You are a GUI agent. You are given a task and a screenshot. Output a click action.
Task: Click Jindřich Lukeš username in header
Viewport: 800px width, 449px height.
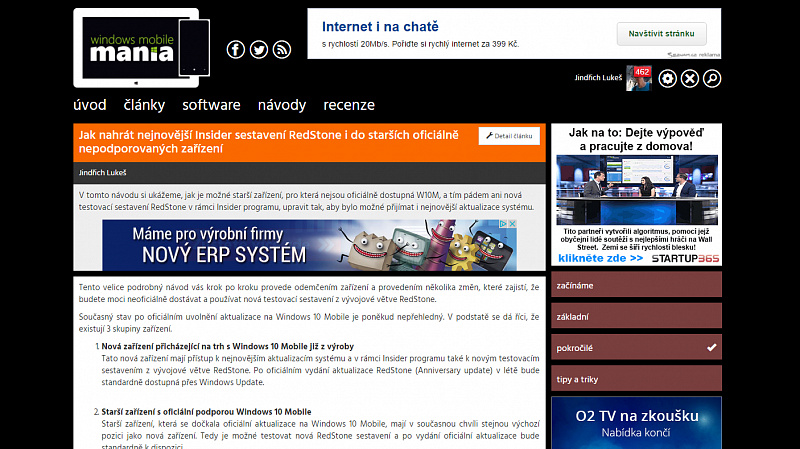598,78
